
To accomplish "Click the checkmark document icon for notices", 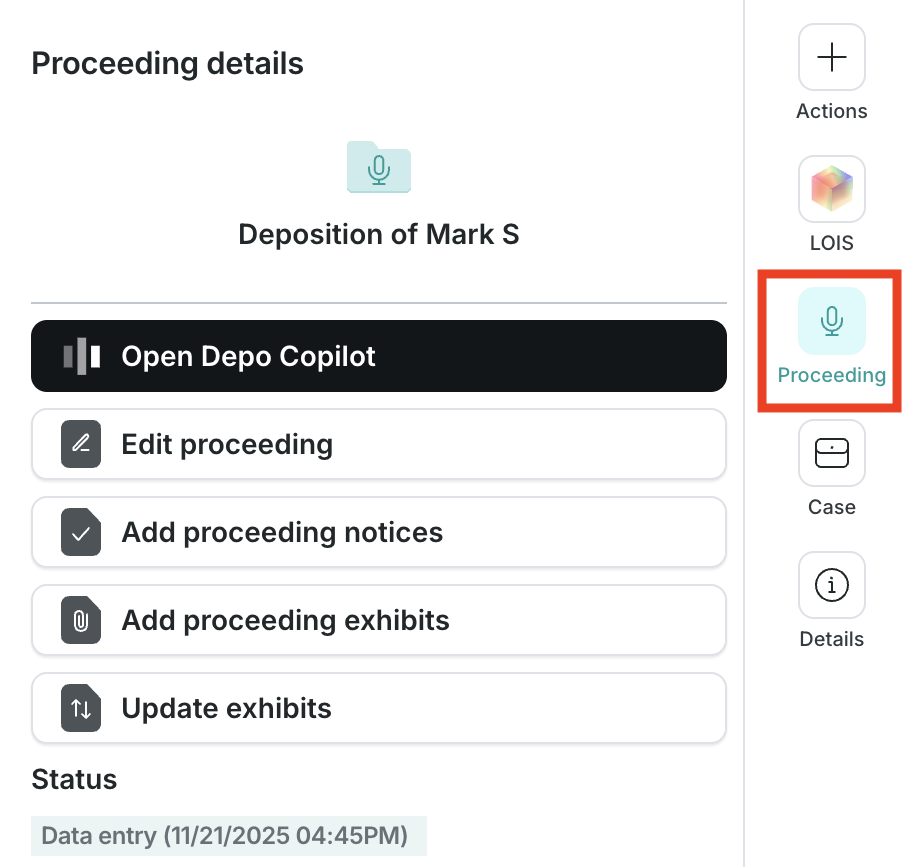I will 81,532.
